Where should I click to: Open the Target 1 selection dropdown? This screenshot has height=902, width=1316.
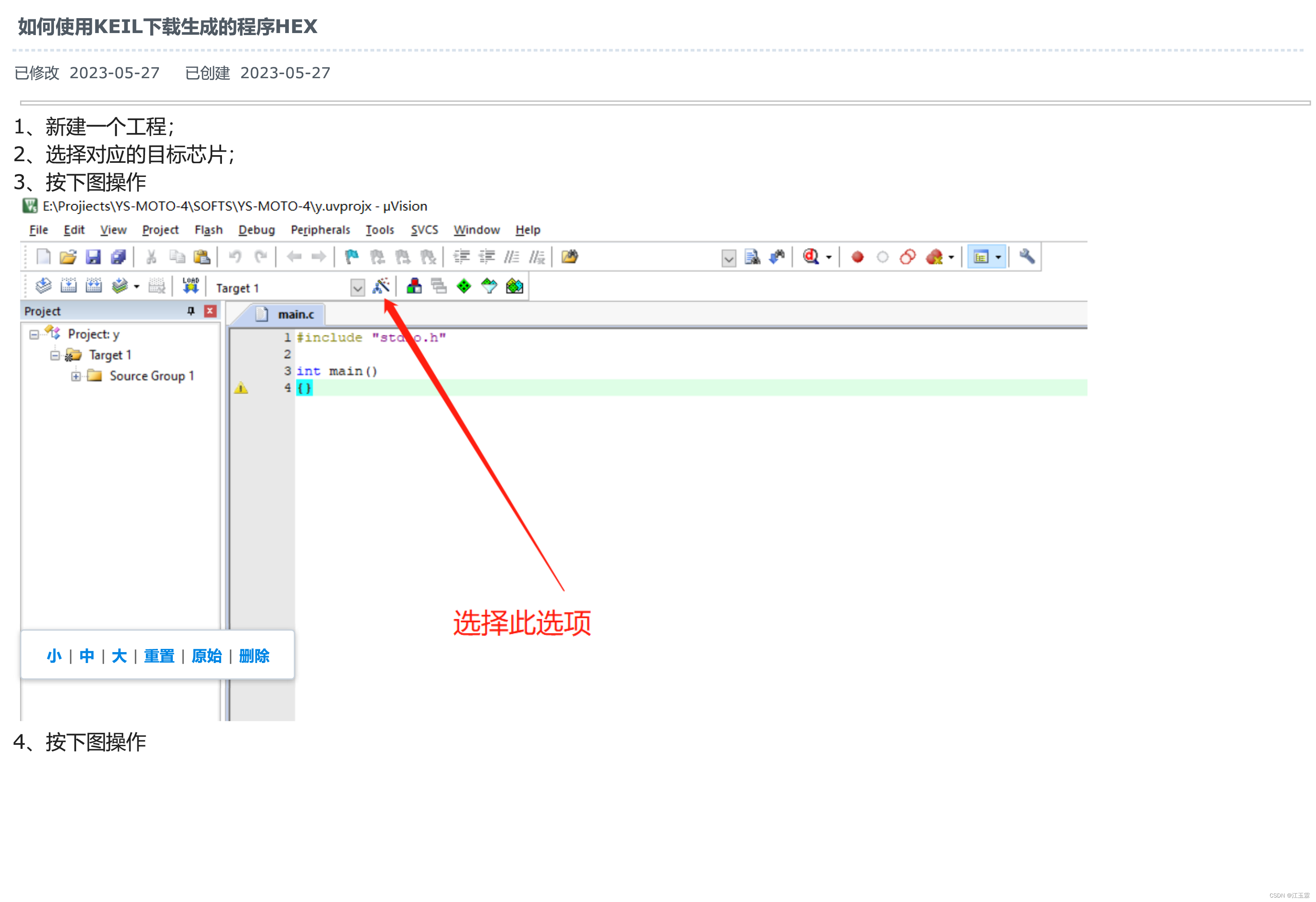pyautogui.click(x=357, y=288)
